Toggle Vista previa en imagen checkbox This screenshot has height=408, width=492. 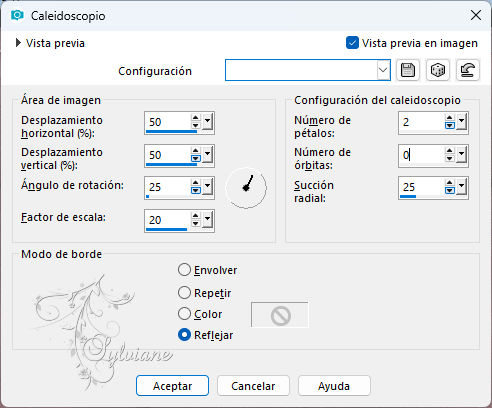(352, 43)
